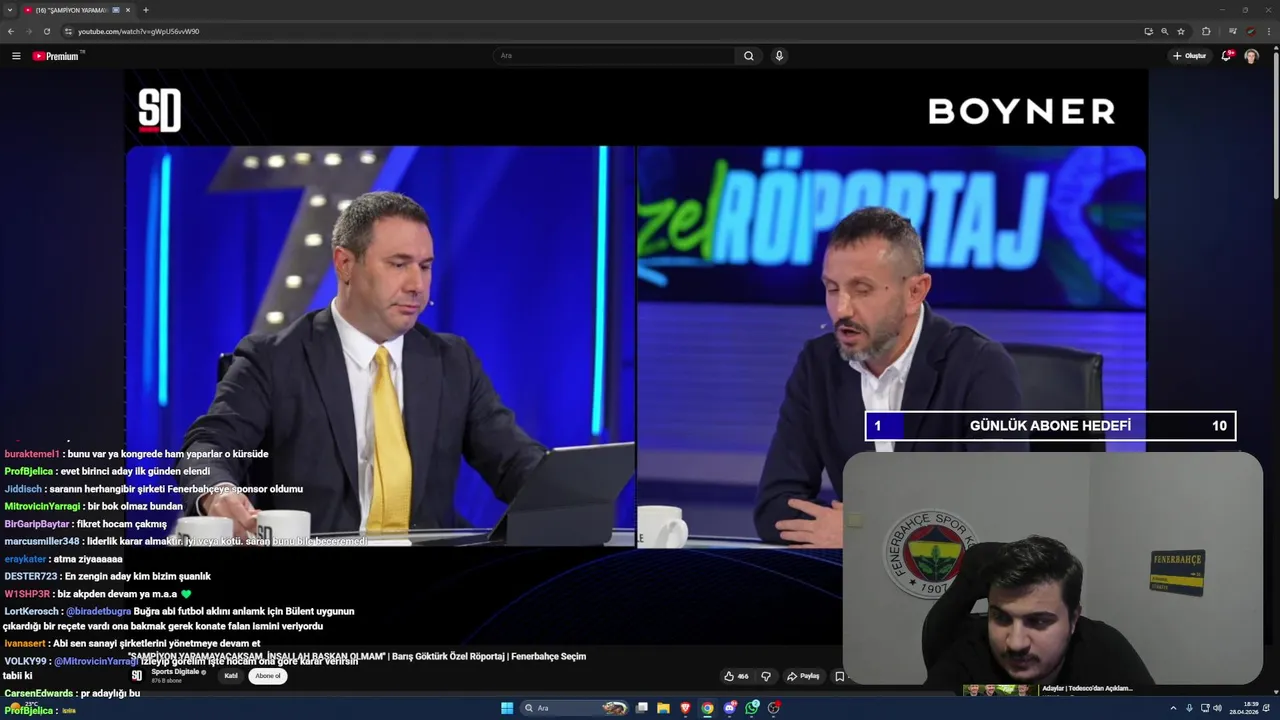Viewport: 1280px width, 720px height.
Task: Click the Oluştur create button
Action: pos(1190,56)
